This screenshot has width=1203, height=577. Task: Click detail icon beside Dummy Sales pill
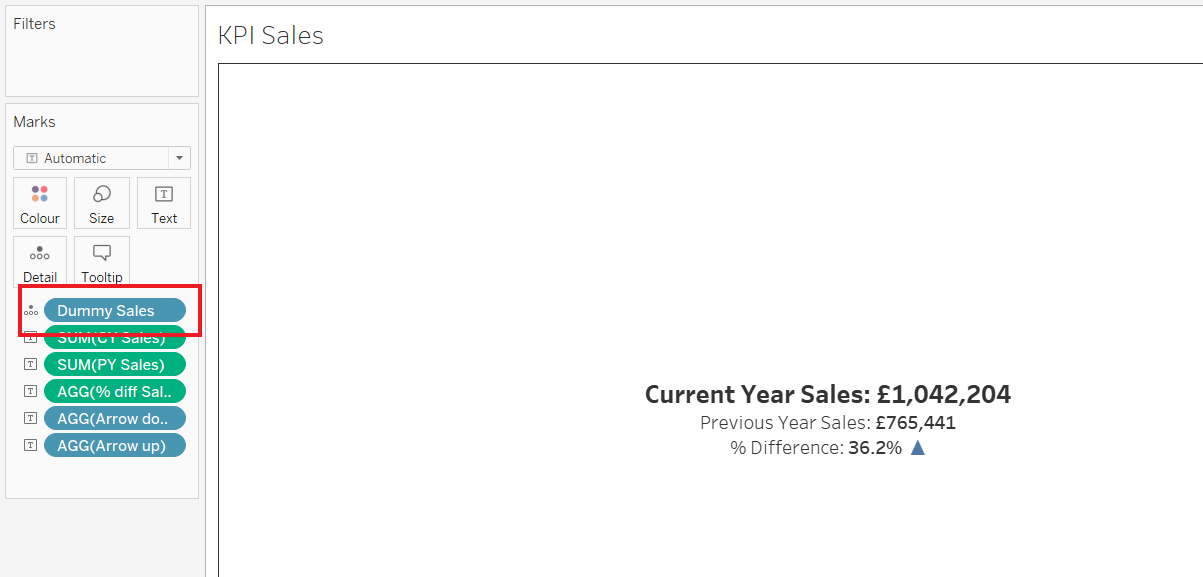pos(30,311)
